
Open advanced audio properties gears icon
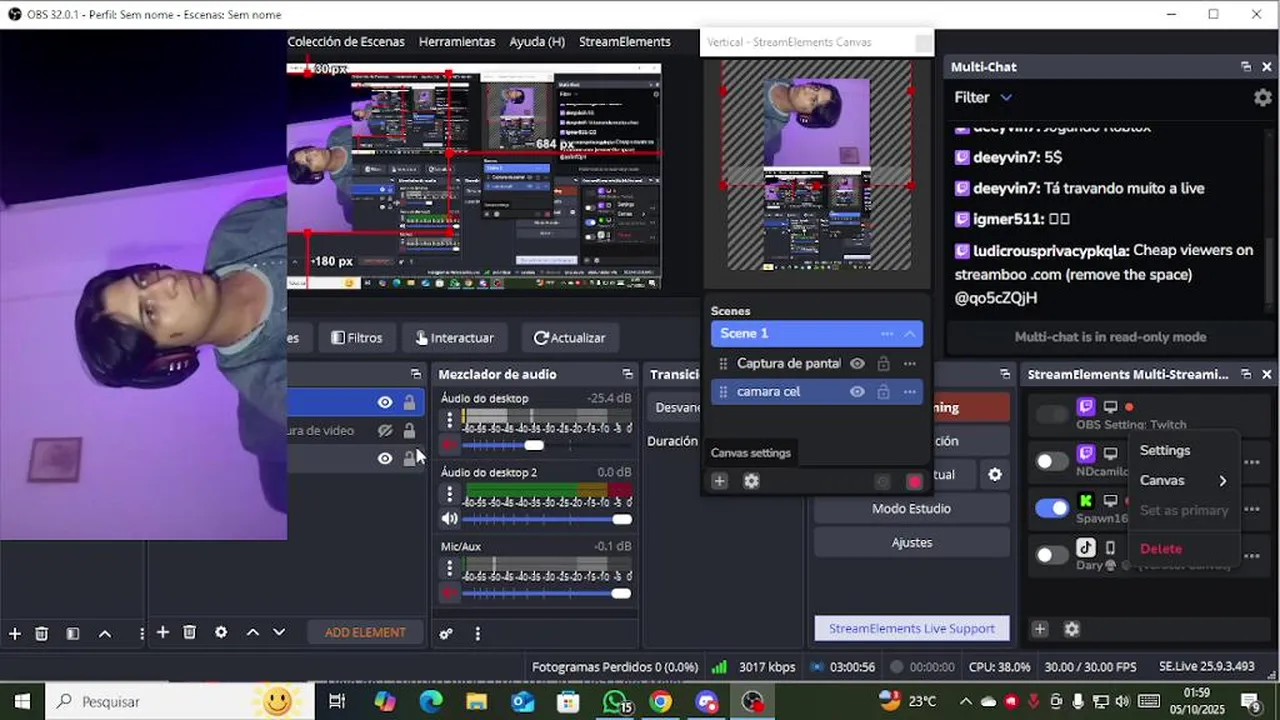tap(446, 633)
